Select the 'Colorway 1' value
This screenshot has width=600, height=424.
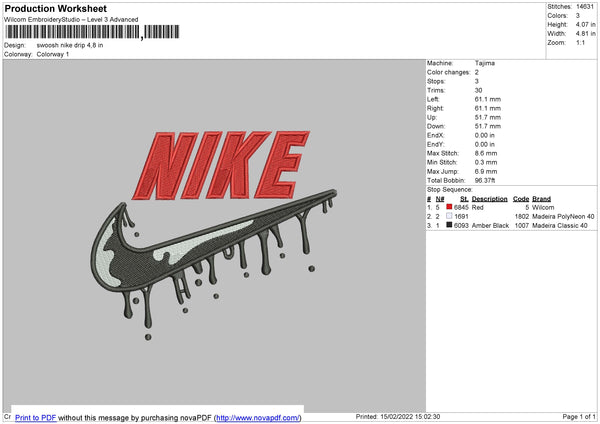pyautogui.click(x=53, y=54)
